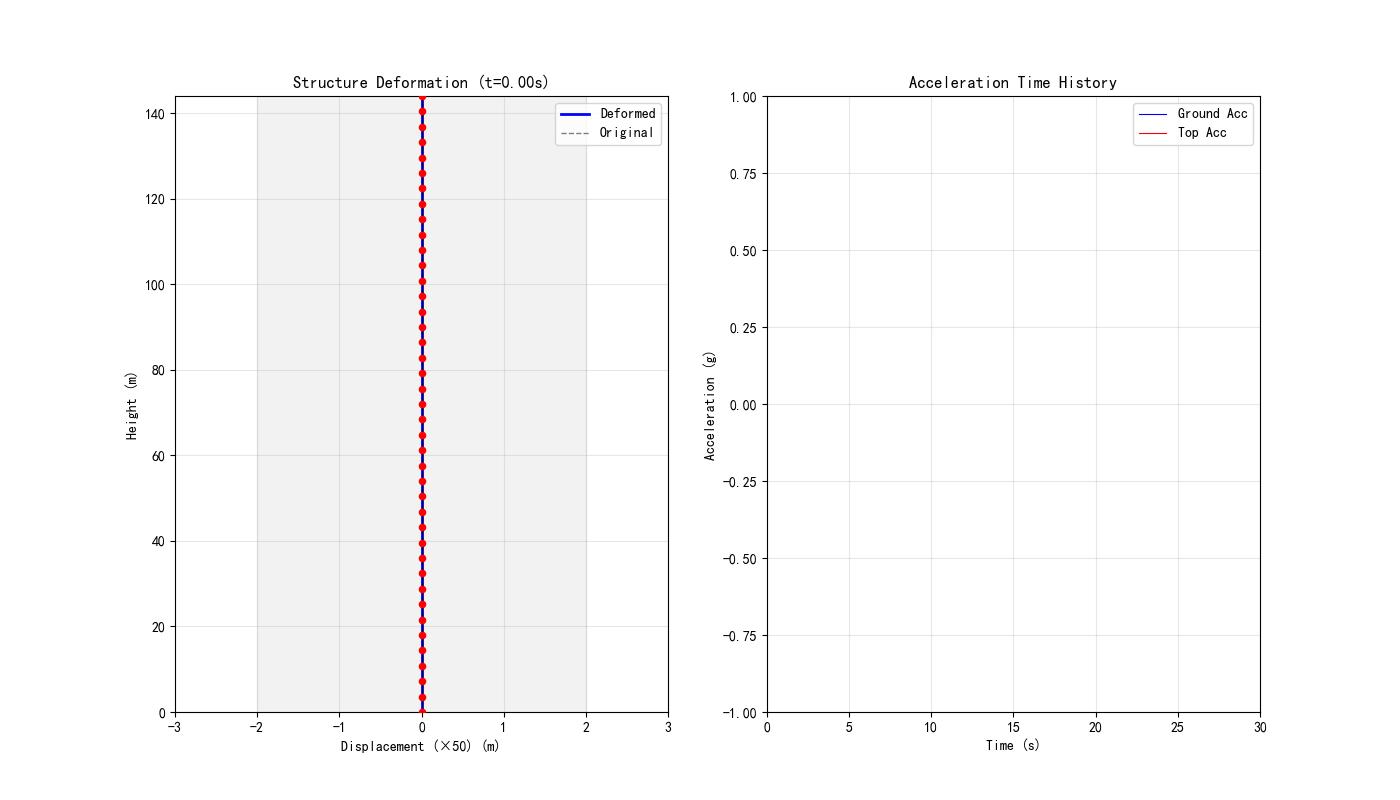Click the −3 tick on Displacement axis
The height and width of the screenshot is (800, 1400).
(x=175, y=727)
